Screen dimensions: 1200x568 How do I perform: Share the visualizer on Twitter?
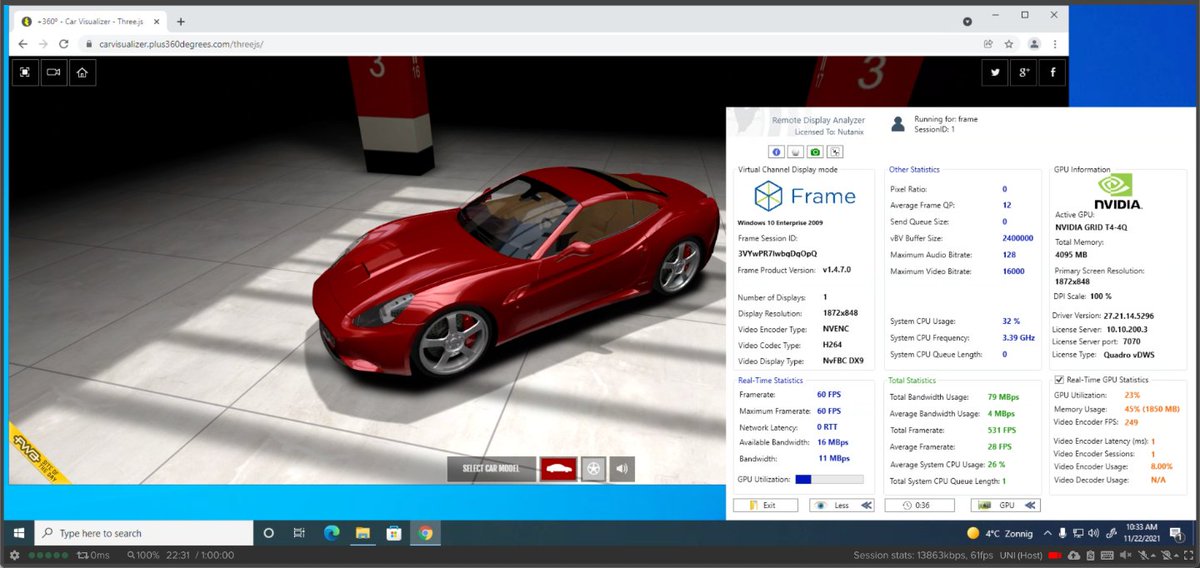click(994, 72)
